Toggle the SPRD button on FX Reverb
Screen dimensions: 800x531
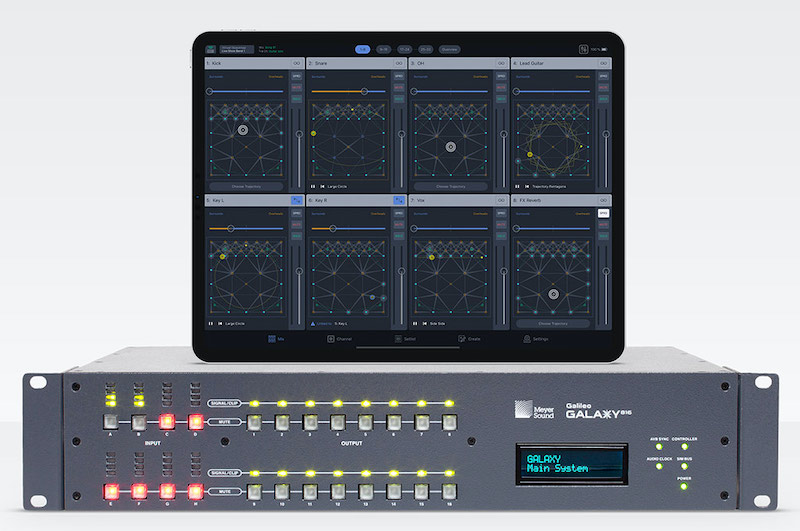tap(603, 214)
